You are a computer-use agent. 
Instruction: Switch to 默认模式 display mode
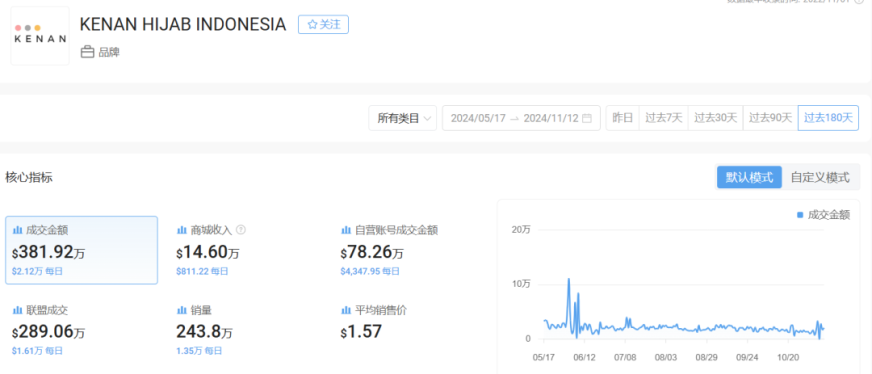pos(749,177)
